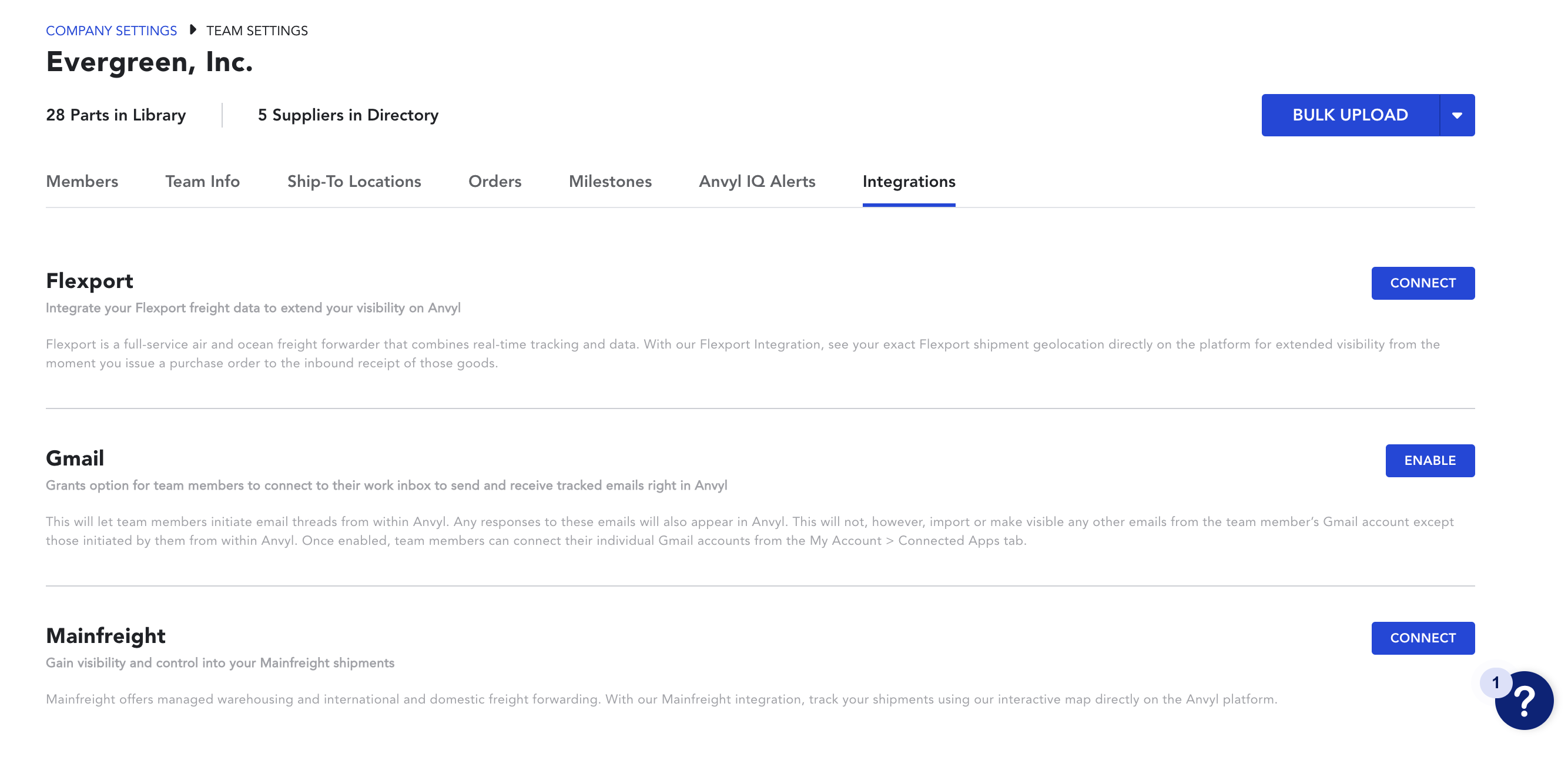This screenshot has width=1568, height=757.
Task: View the Anvyl IQ Alerts tab
Action: (x=756, y=182)
